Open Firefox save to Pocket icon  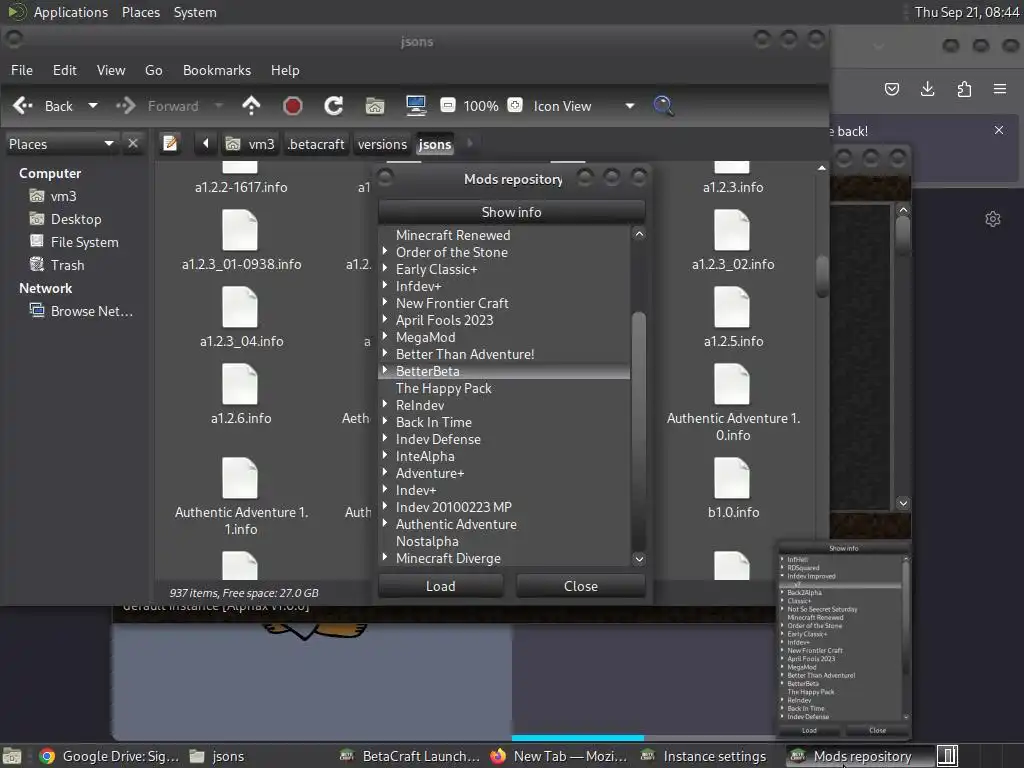(891, 89)
